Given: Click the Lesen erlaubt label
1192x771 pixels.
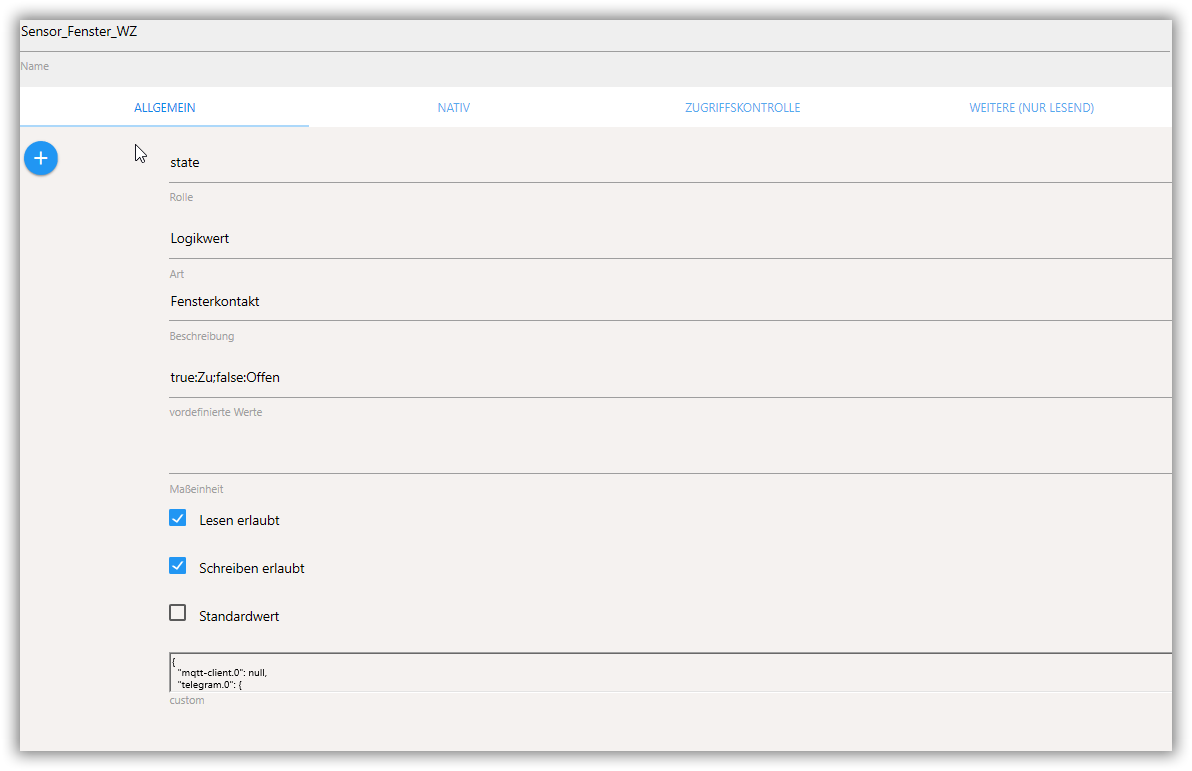Looking at the screenshot, I should coord(239,520).
